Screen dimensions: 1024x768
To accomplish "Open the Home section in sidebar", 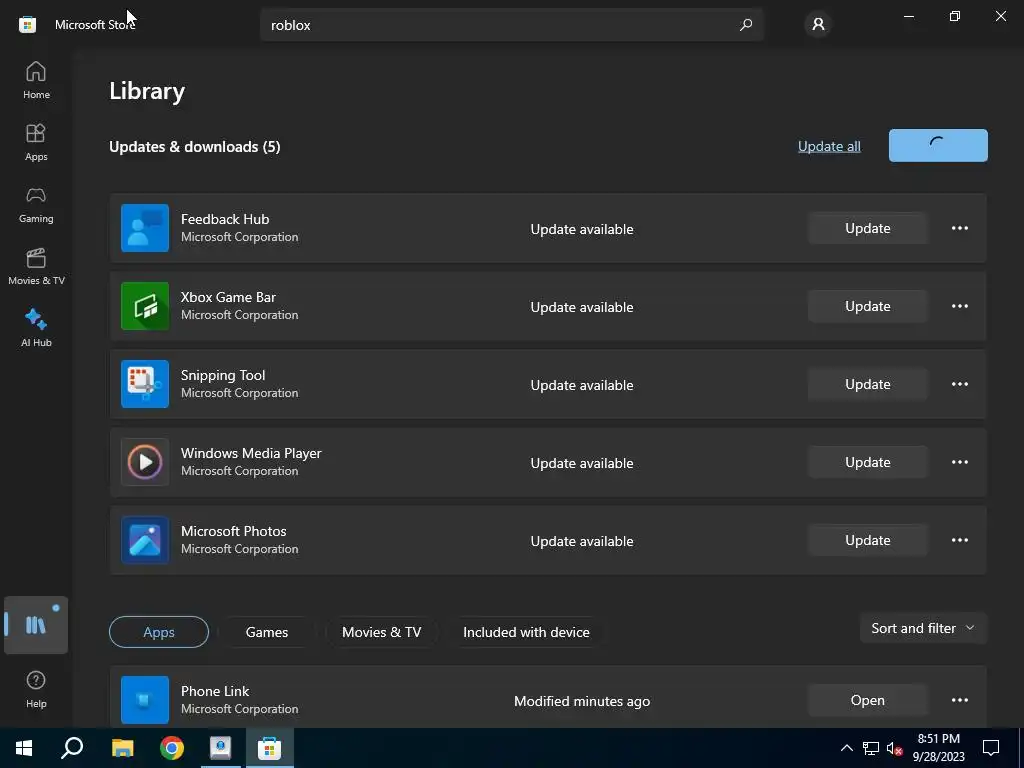I will click(x=36, y=80).
